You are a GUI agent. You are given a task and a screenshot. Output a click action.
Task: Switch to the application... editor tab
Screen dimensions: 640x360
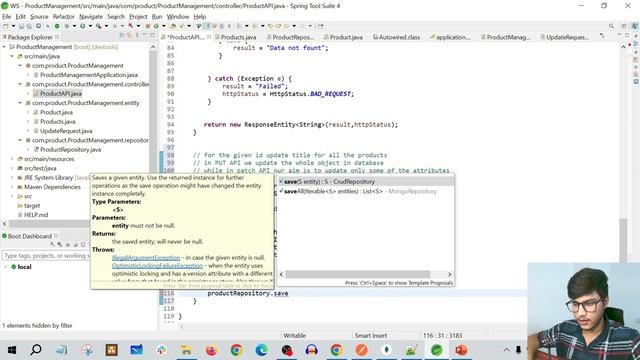coord(450,37)
